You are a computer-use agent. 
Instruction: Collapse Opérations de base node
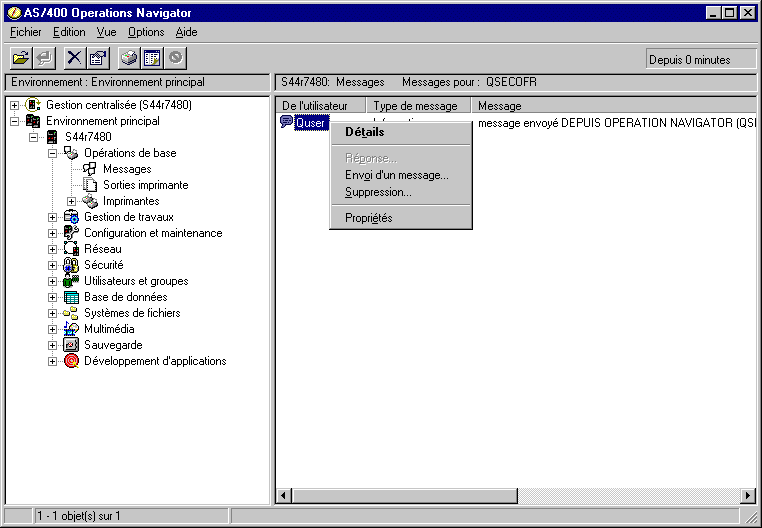click(52, 153)
